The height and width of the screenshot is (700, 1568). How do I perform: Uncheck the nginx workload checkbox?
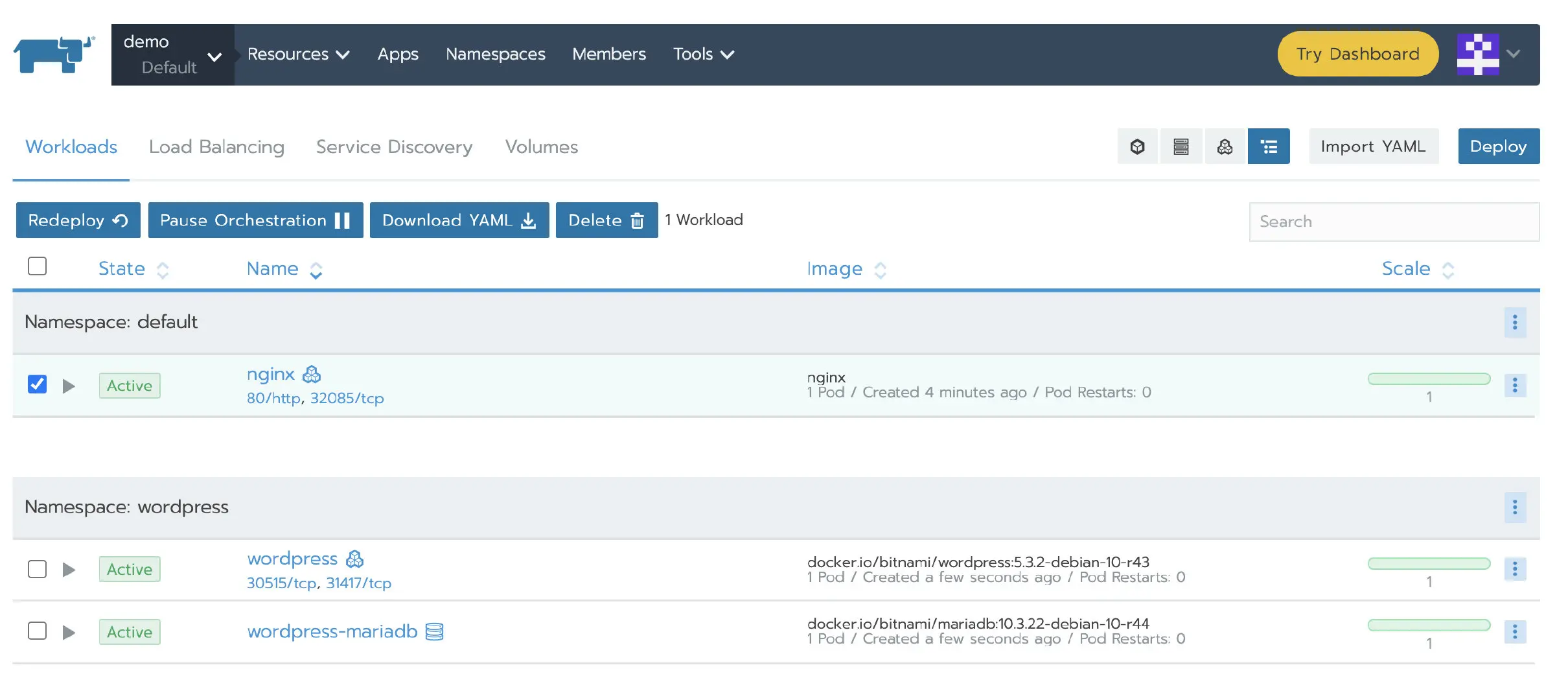tap(38, 384)
